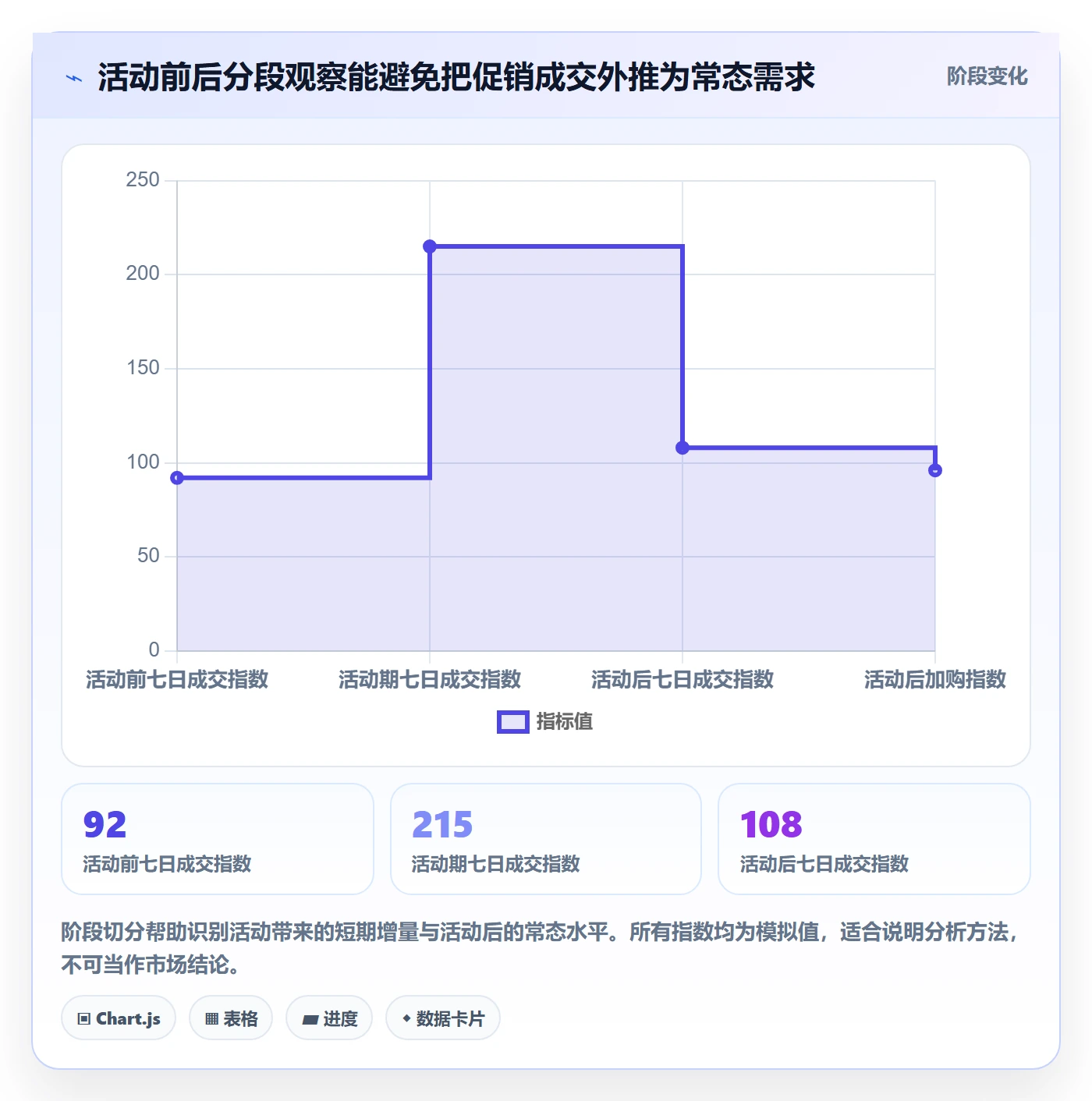Select the data point for 活动前七日成交指数

coord(177,478)
